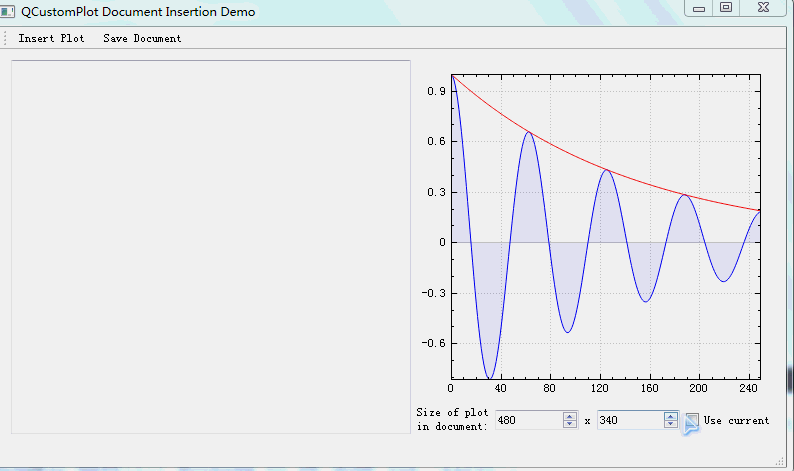Click the -0.6 y-axis tick label
794x471 pixels.
(x=433, y=343)
